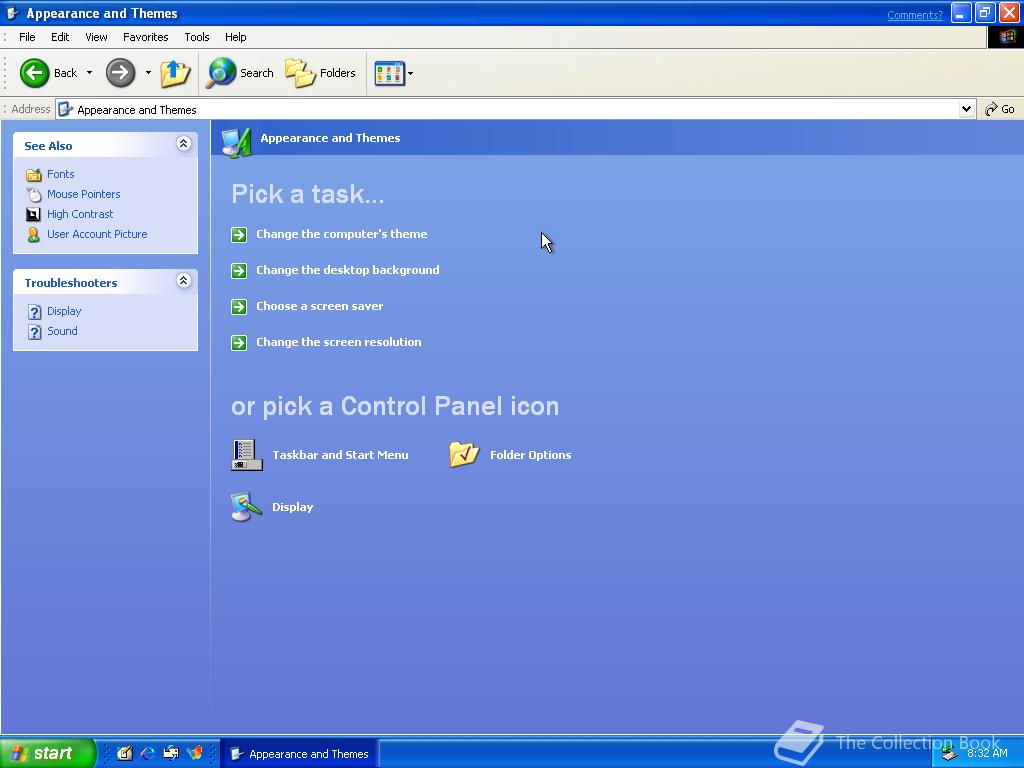
Task: Click the Troubleshooters panel title
Action: pyautogui.click(x=71, y=283)
